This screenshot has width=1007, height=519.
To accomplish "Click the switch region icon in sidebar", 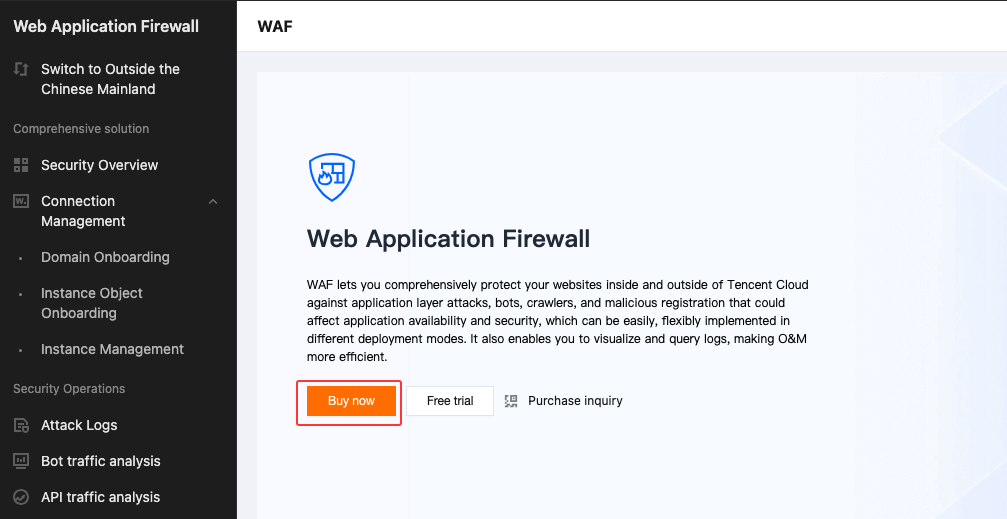I will 21,69.
